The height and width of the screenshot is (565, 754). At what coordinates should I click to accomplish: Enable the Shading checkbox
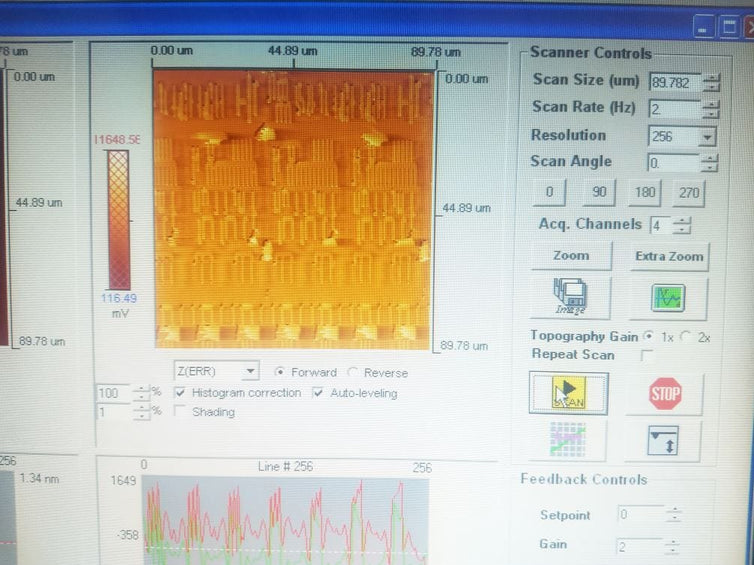tap(180, 412)
